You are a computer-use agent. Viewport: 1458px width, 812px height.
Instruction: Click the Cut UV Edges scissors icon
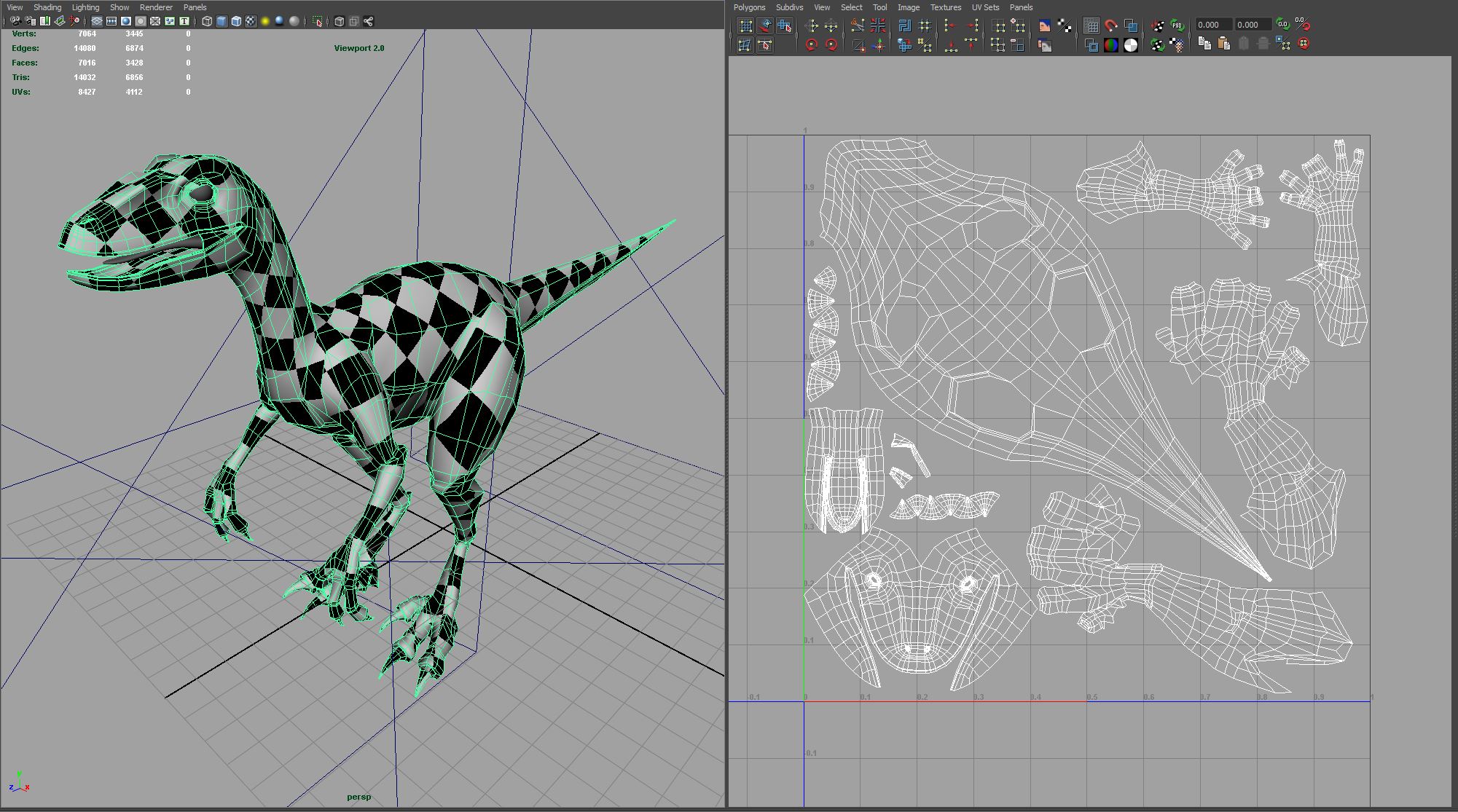coord(858,25)
